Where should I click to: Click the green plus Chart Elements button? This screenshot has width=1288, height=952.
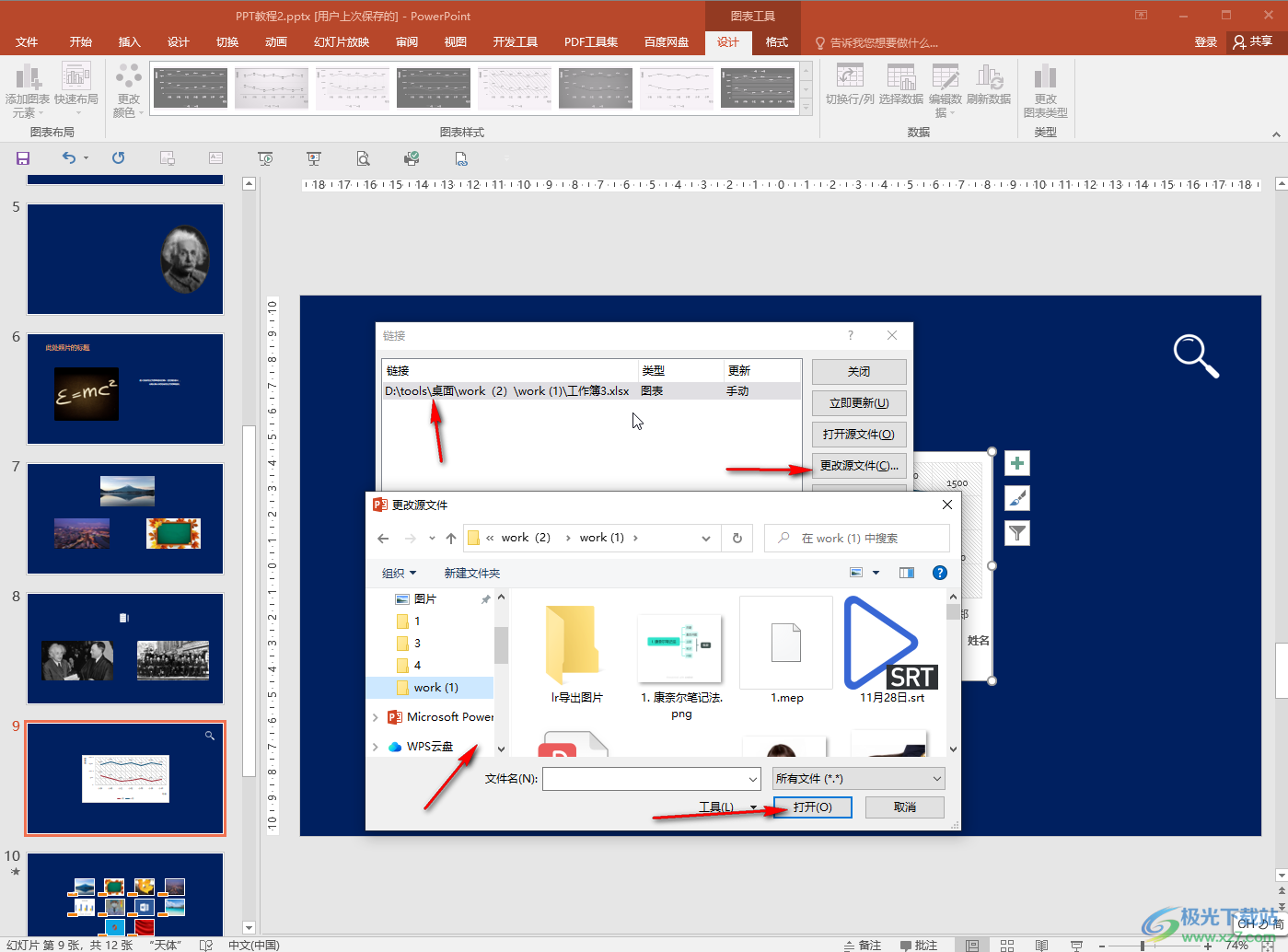click(1017, 463)
